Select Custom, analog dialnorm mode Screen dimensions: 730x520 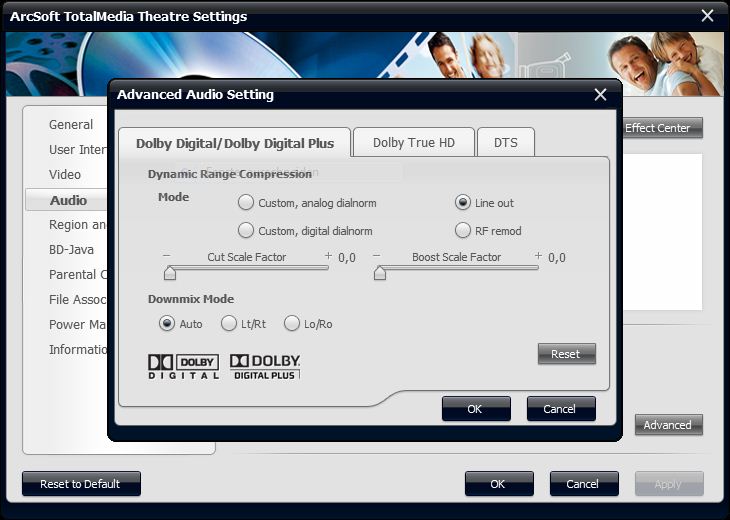(246, 203)
